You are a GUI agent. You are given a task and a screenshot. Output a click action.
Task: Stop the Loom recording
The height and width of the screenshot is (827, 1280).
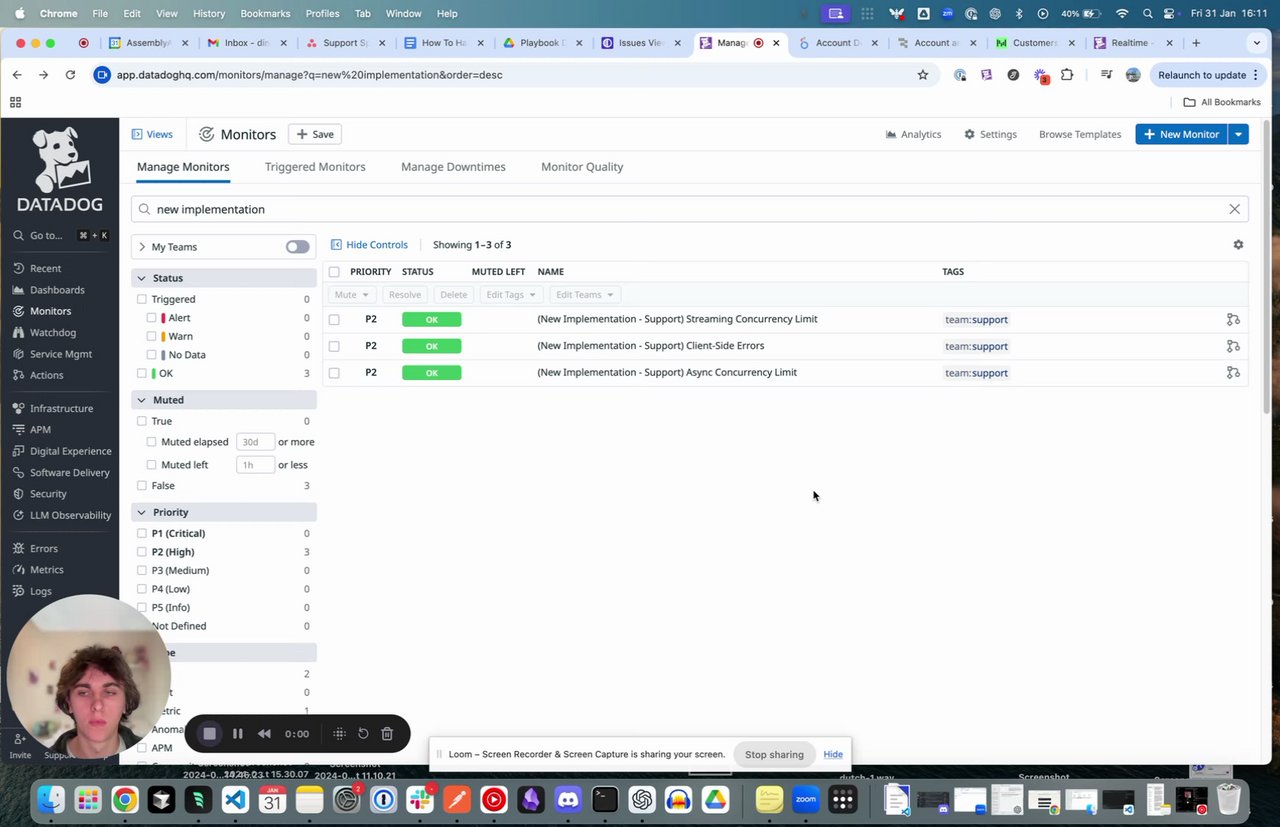point(209,733)
